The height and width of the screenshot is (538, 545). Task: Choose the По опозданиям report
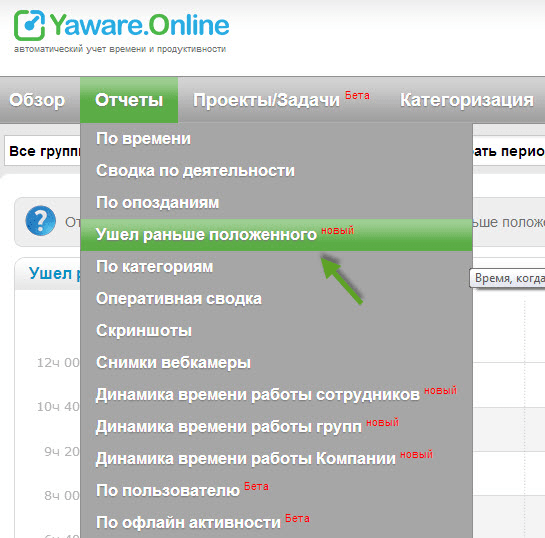click(276, 203)
